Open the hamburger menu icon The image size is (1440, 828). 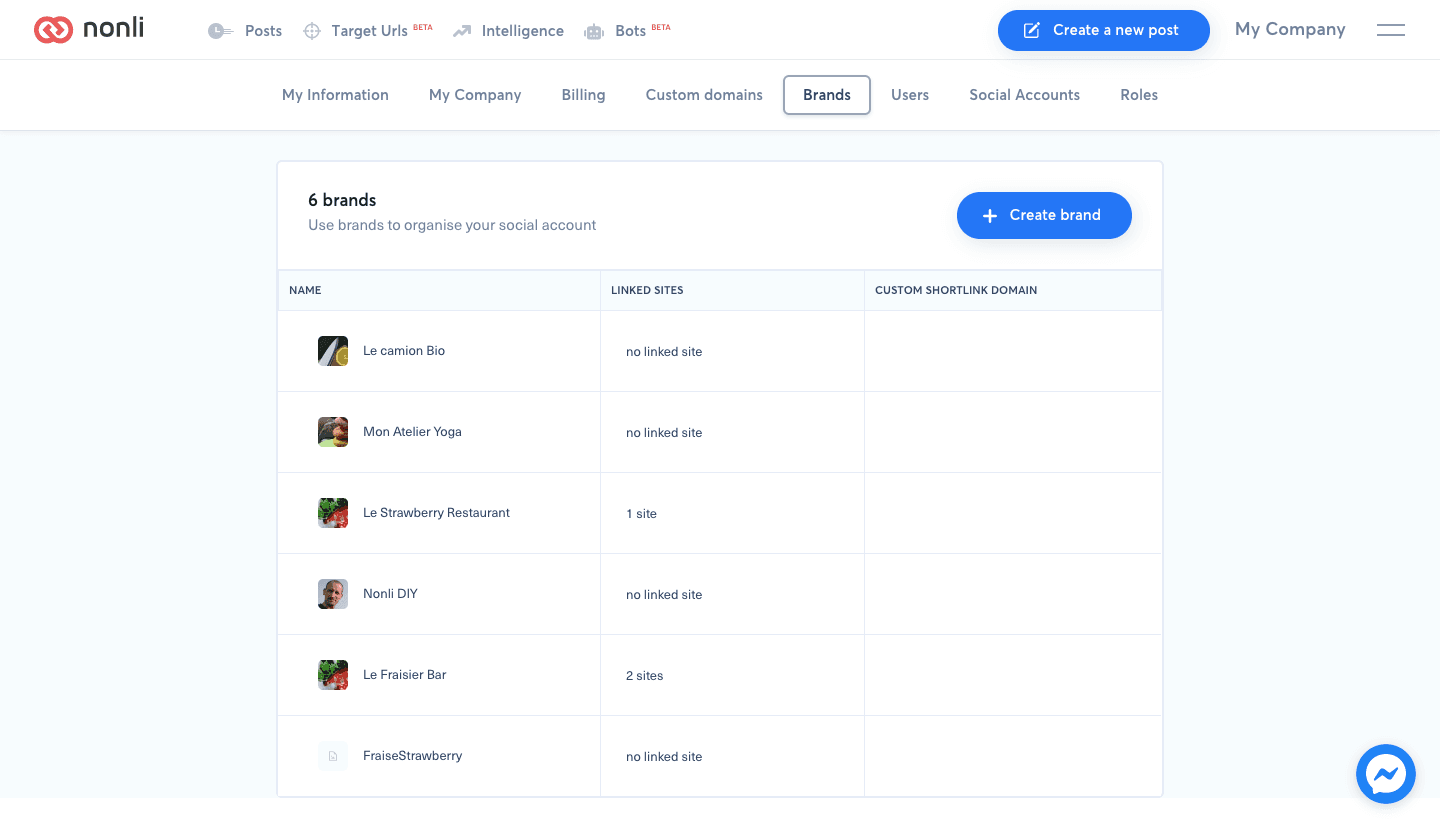point(1391,30)
